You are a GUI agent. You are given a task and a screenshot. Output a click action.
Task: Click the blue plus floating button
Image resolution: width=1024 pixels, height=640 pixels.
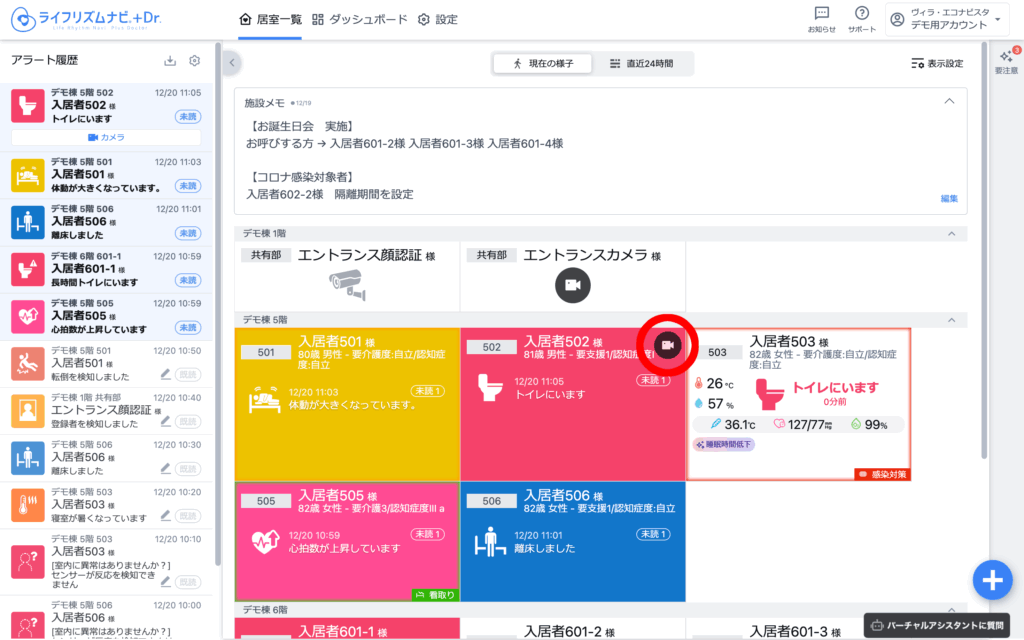click(x=991, y=579)
